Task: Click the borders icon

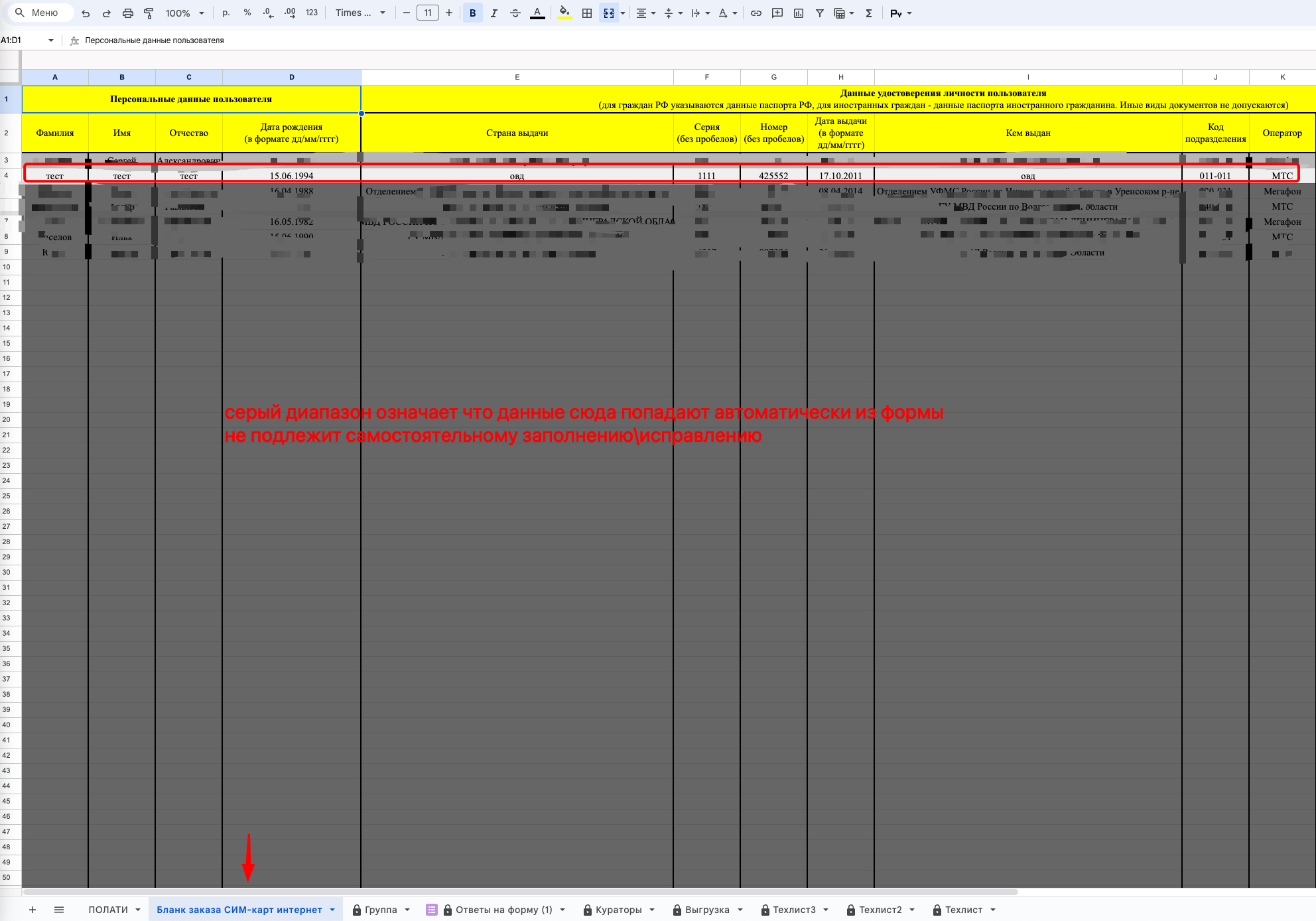Action: tap(587, 13)
